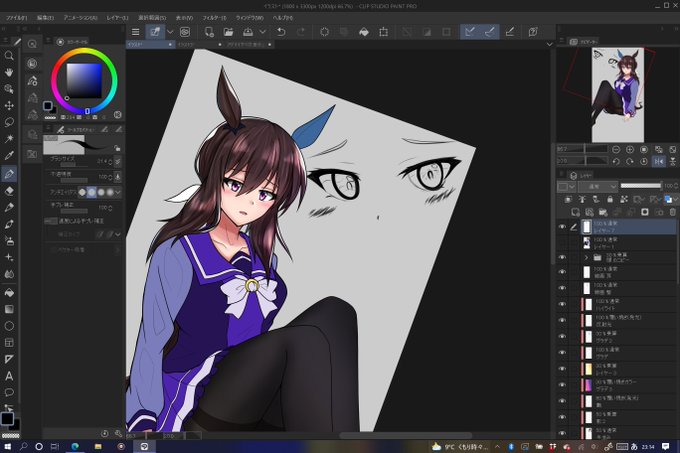Screen dimensions: 680x453
Task: Open the フィルター(I) menu
Action: 214,18
